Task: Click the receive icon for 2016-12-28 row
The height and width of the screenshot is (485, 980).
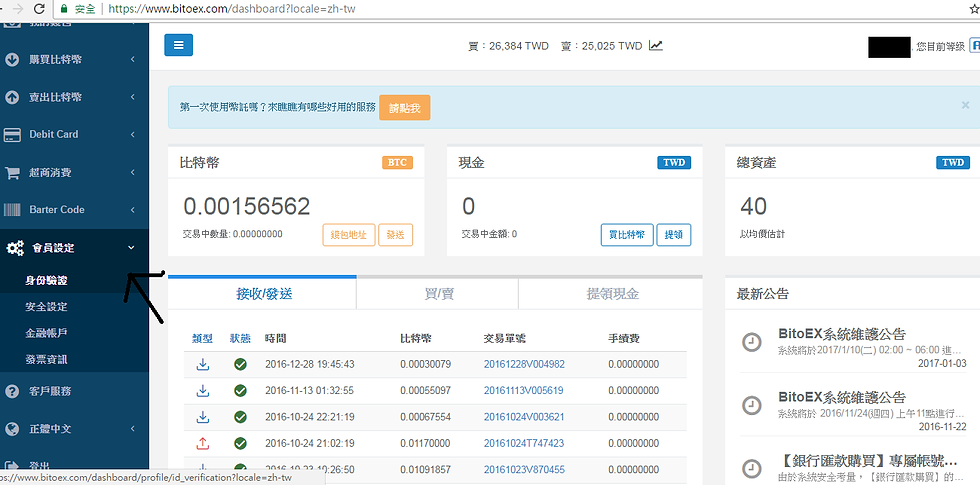Action: (202, 364)
